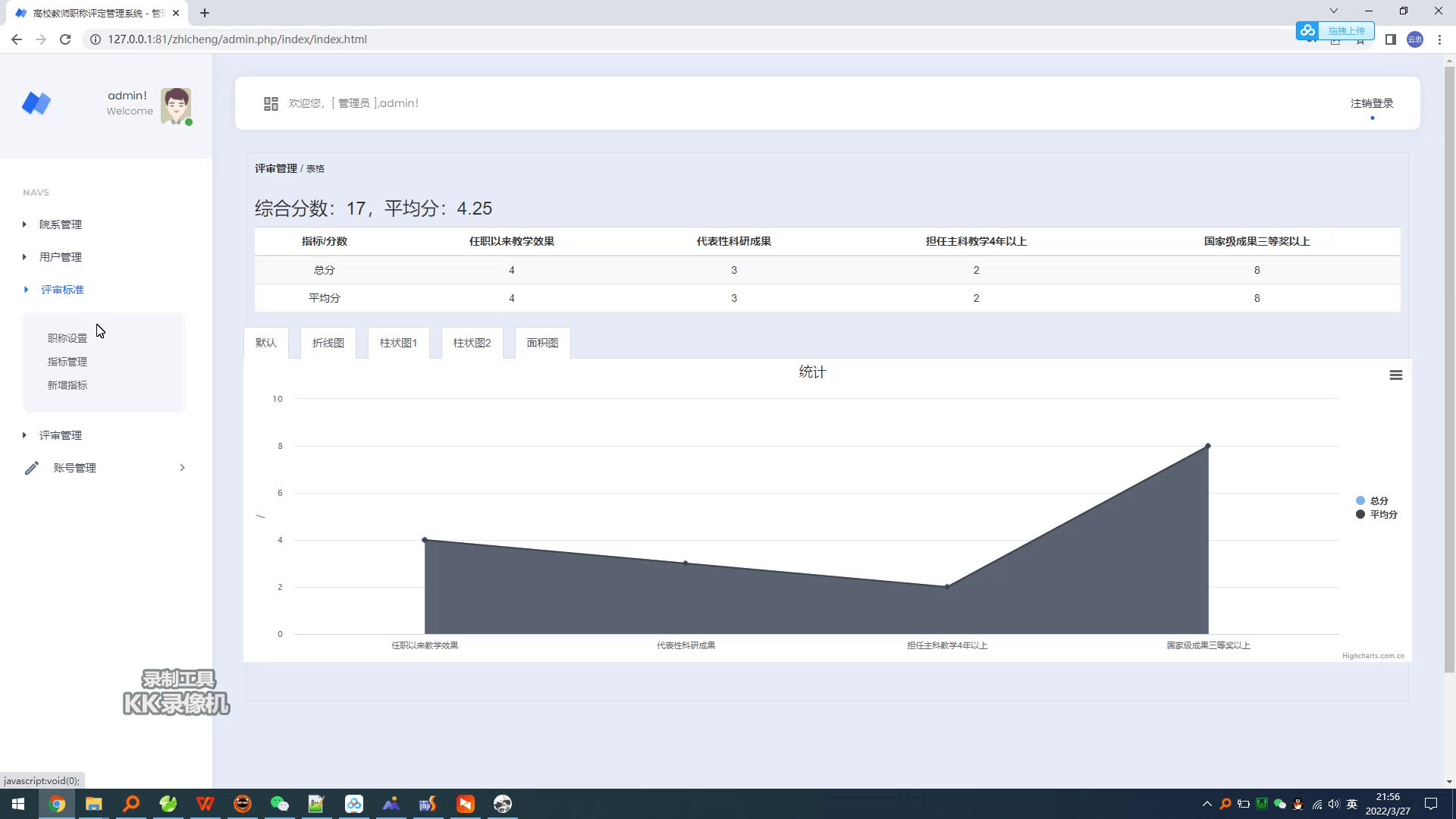Toggle 平均分 series in chart legend

1376,515
